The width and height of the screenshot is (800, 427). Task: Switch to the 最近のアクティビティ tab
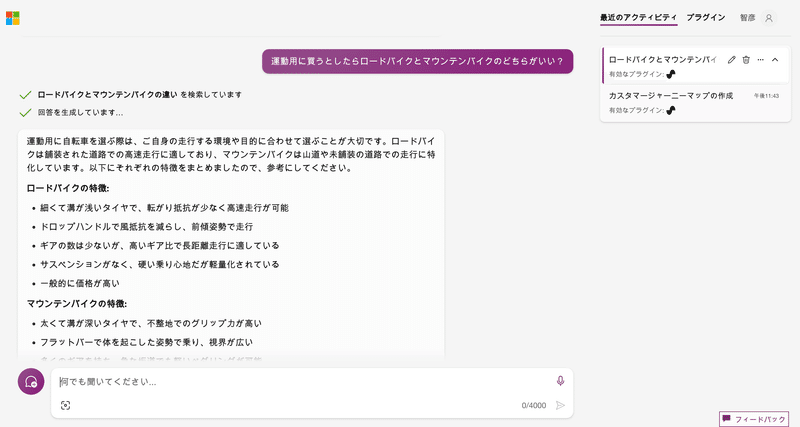click(638, 17)
